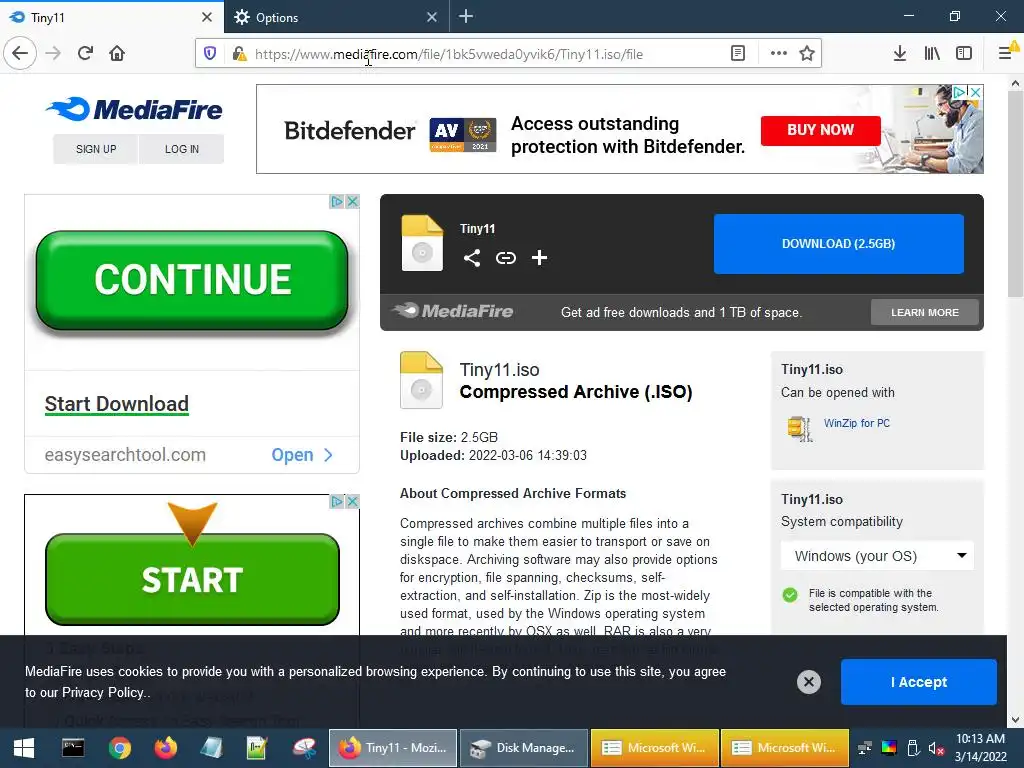The height and width of the screenshot is (768, 1024).
Task: Click the plus icon under Tiny11
Action: [x=539, y=258]
